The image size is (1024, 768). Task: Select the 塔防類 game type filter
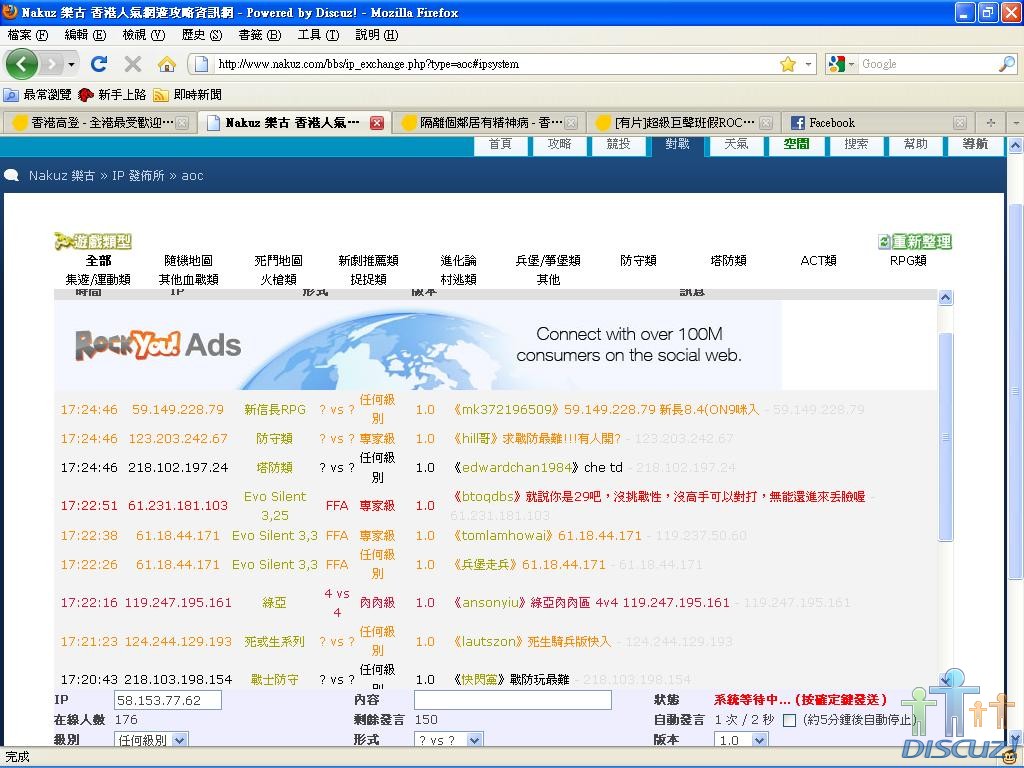pos(728,261)
